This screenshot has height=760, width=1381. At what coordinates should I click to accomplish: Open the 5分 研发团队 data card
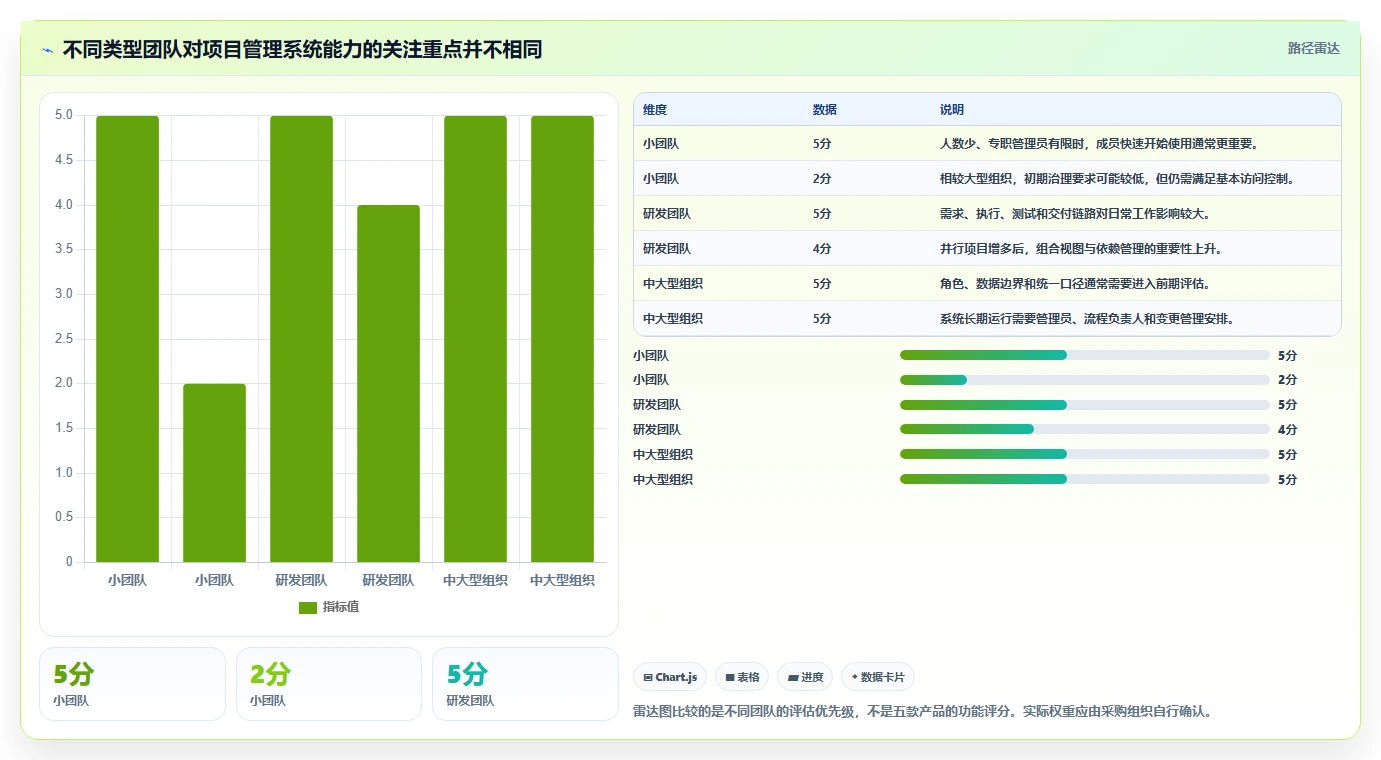pos(525,684)
